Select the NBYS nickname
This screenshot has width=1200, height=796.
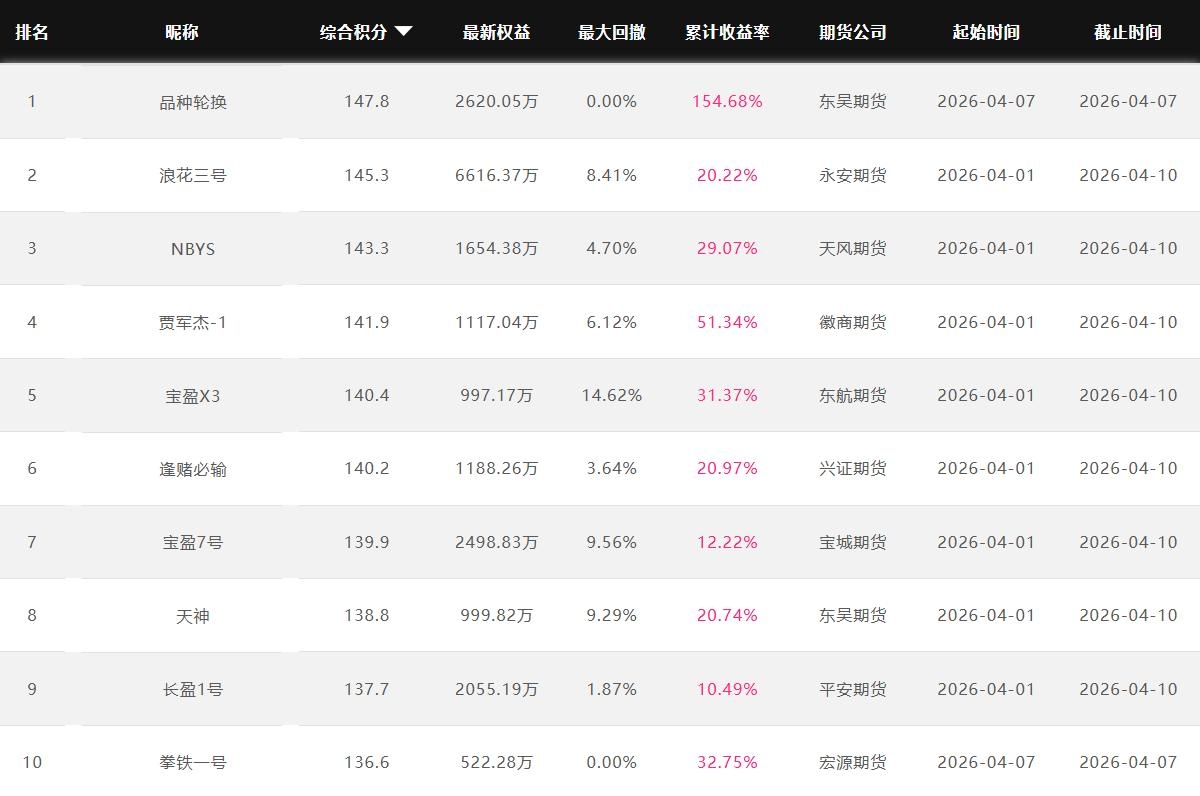click(193, 249)
